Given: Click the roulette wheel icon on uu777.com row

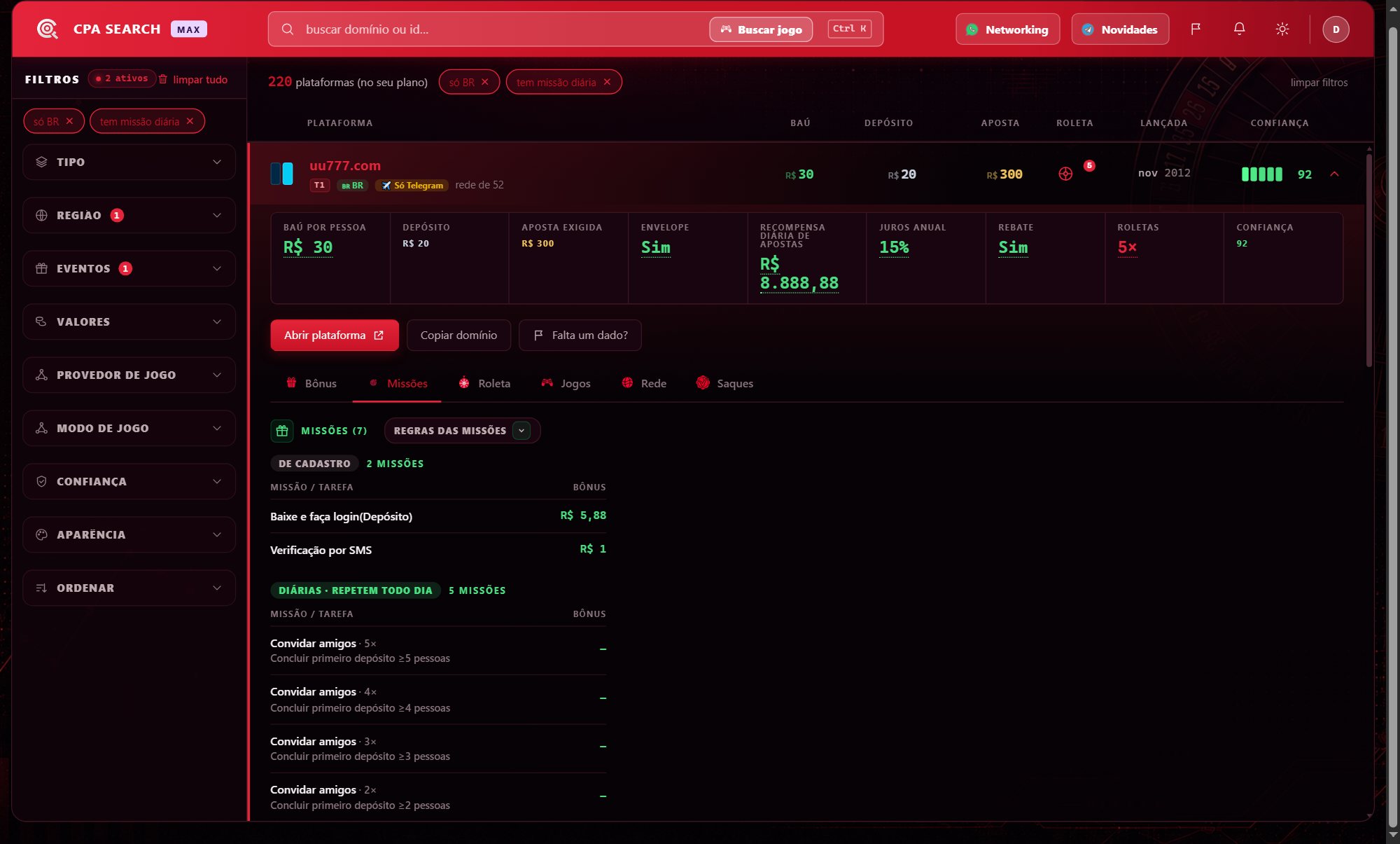Looking at the screenshot, I should 1065,174.
